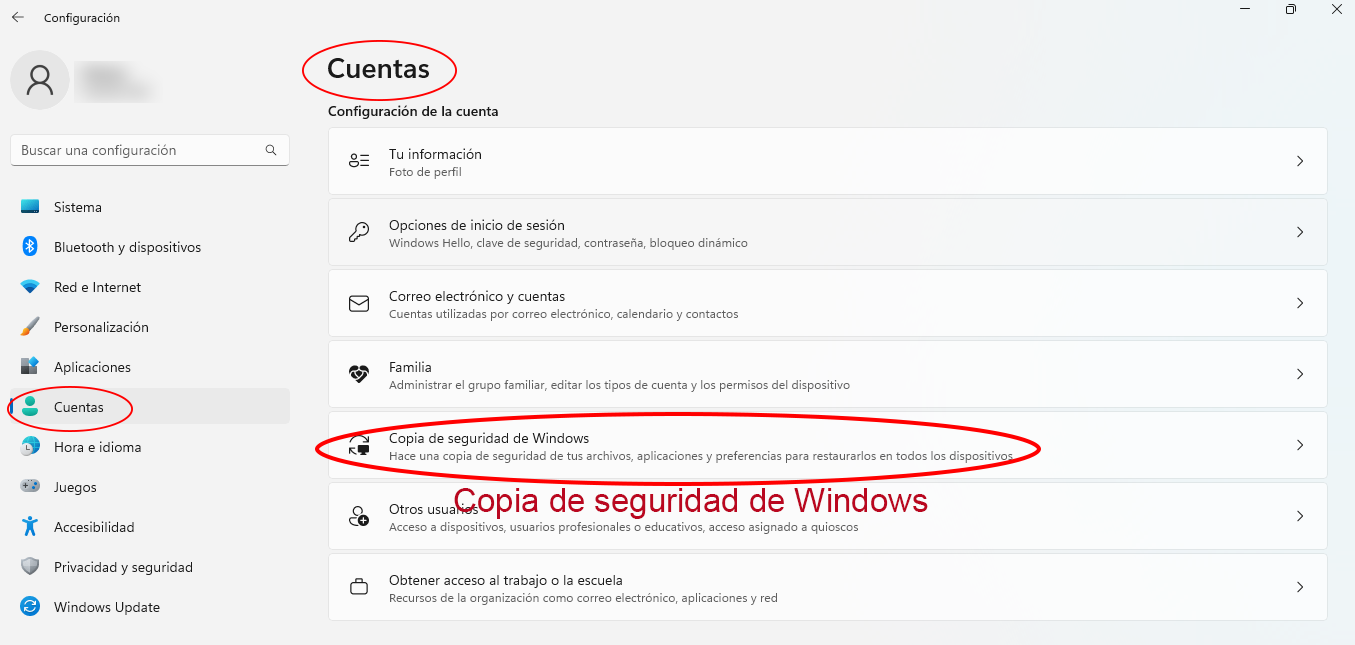Click the Otros usuarios add-person icon
1355x645 pixels.
(x=359, y=516)
